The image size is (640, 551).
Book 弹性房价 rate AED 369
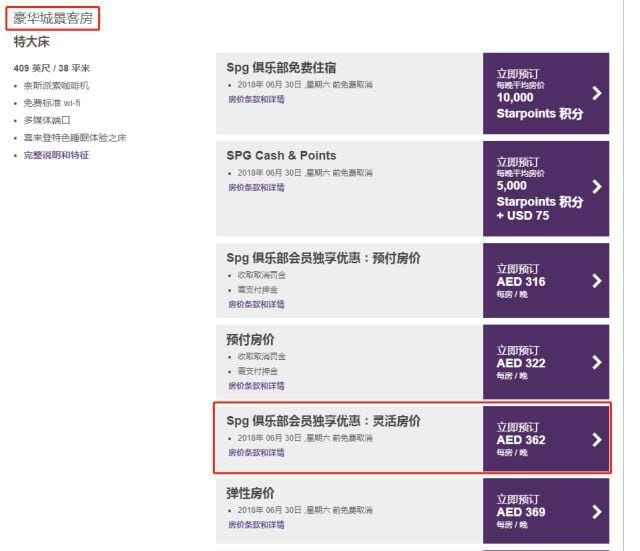coord(546,511)
